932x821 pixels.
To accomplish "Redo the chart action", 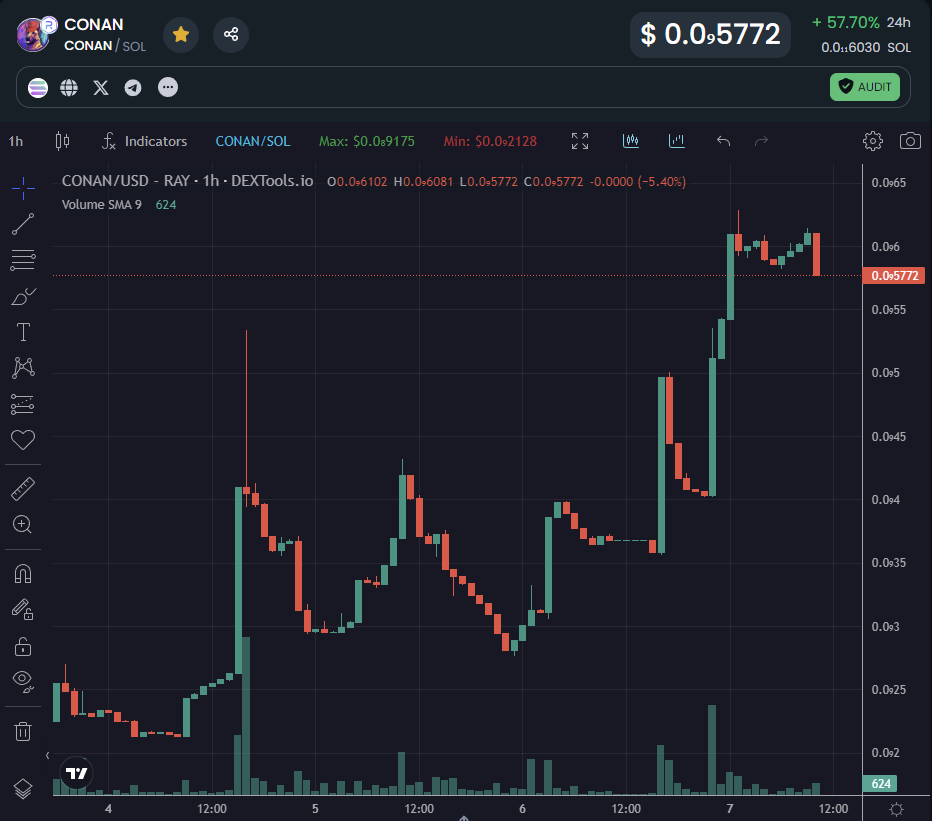I will coord(761,141).
